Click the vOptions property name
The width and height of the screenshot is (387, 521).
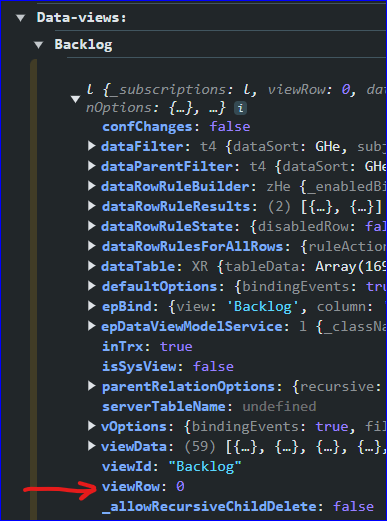[x=134, y=427]
